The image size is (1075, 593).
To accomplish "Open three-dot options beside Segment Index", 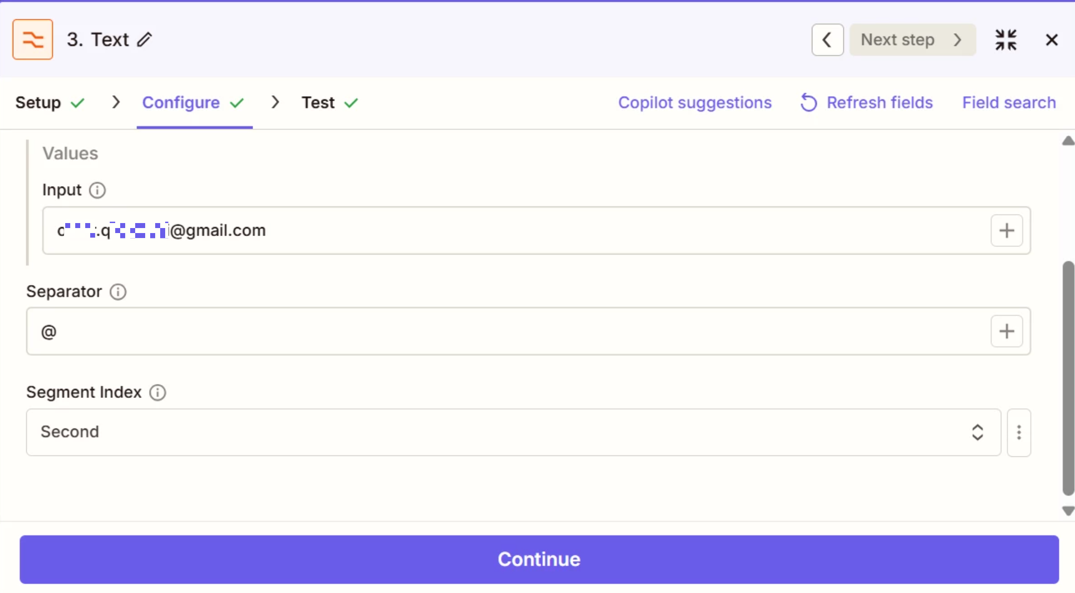I will [x=1019, y=433].
